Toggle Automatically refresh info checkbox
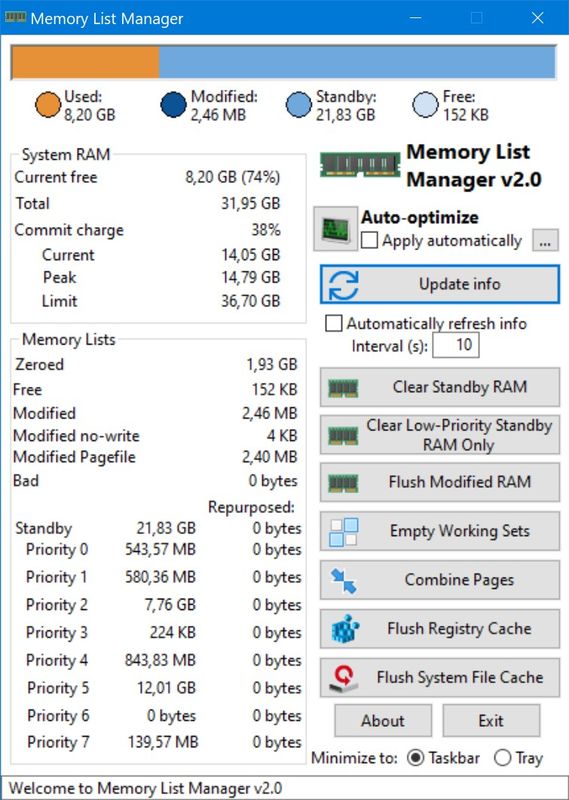 (334, 323)
